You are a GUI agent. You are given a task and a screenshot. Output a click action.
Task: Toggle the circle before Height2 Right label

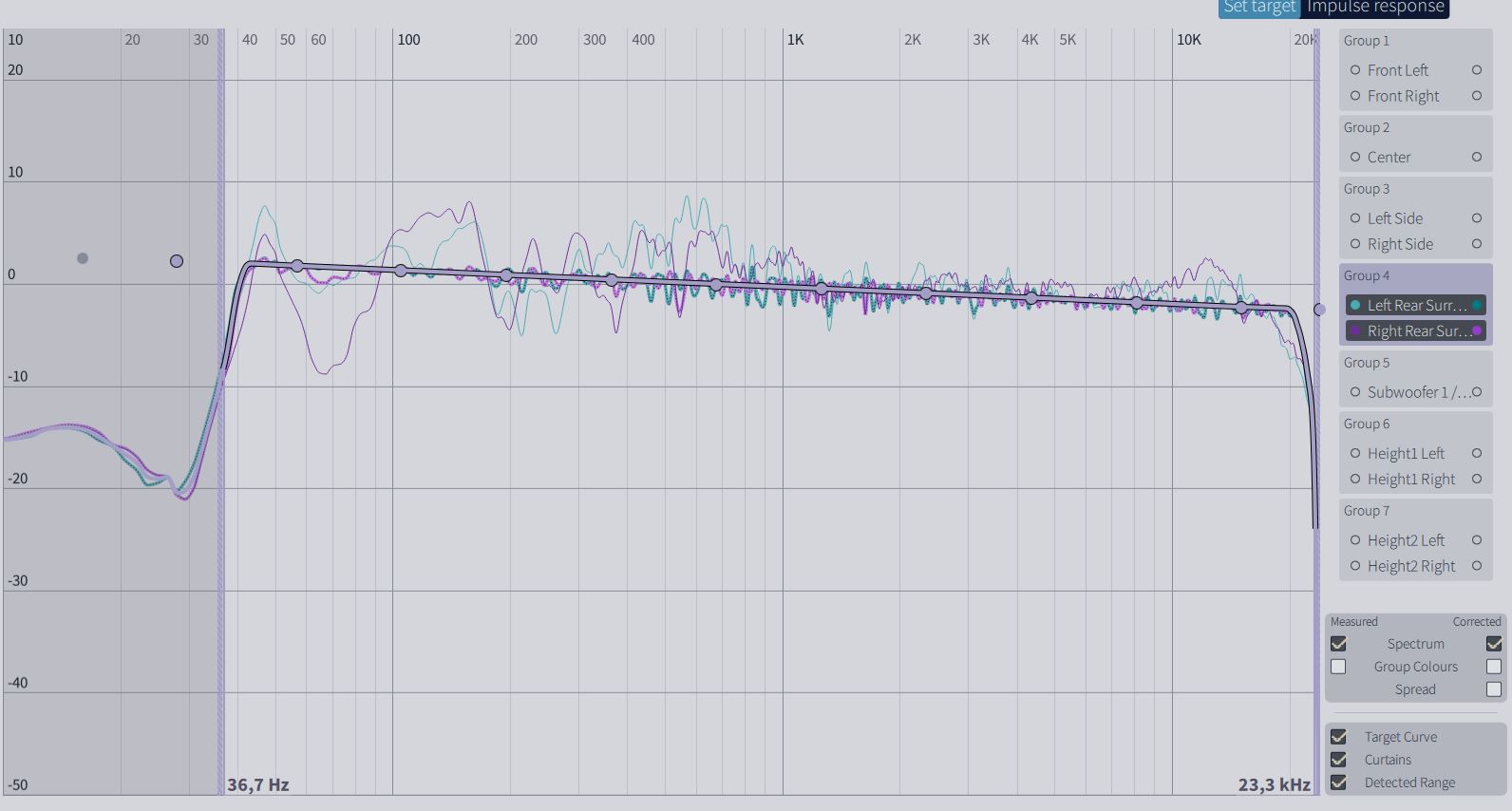1355,566
